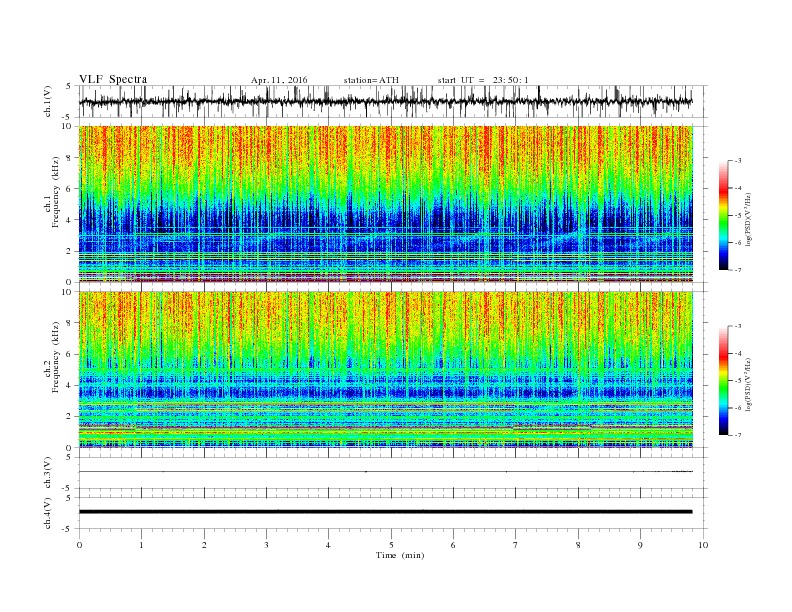Click time axis tick label "4"
The image size is (792, 612).
click(x=328, y=545)
